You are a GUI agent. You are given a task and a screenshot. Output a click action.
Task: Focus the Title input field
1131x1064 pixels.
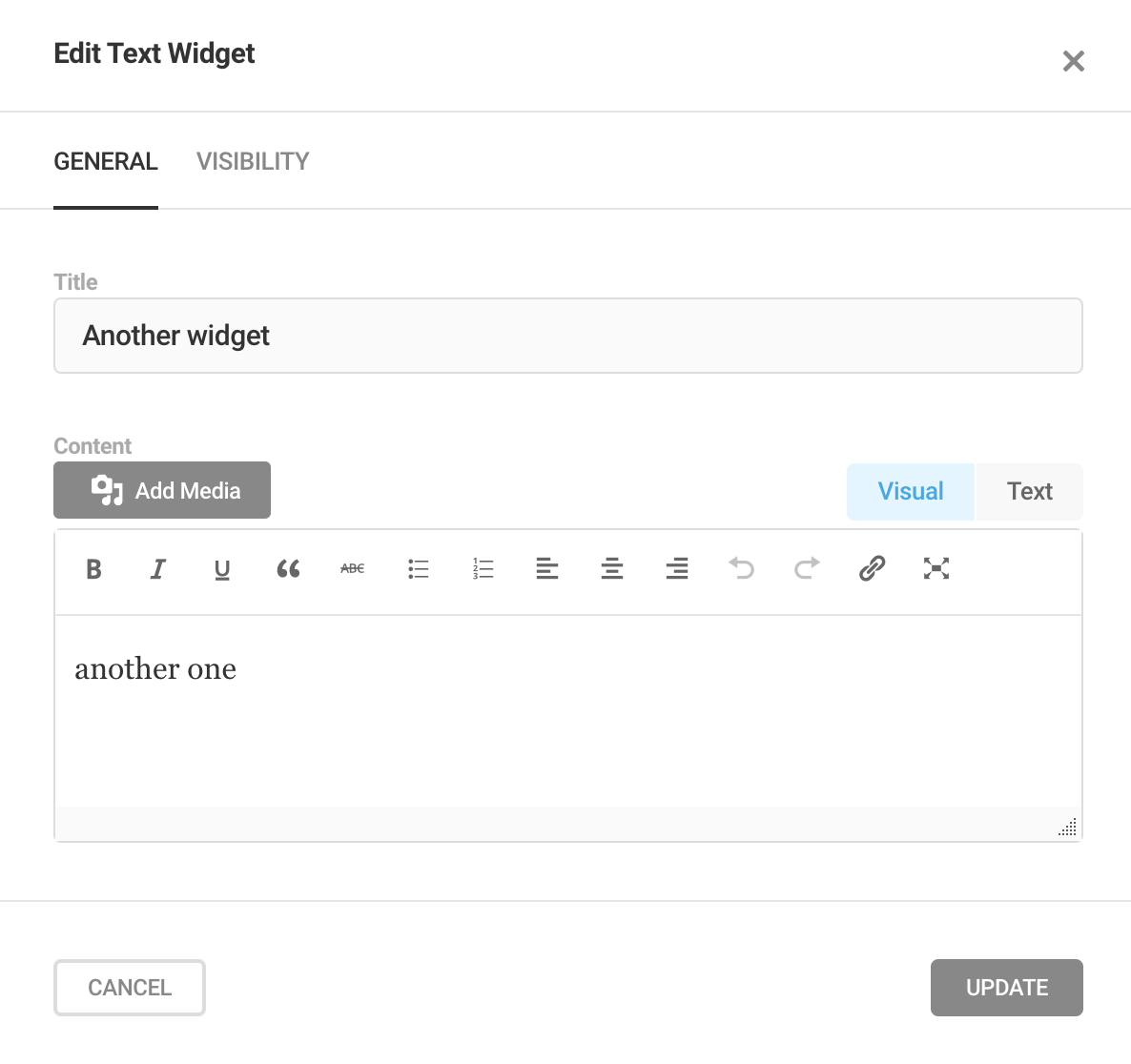(568, 336)
